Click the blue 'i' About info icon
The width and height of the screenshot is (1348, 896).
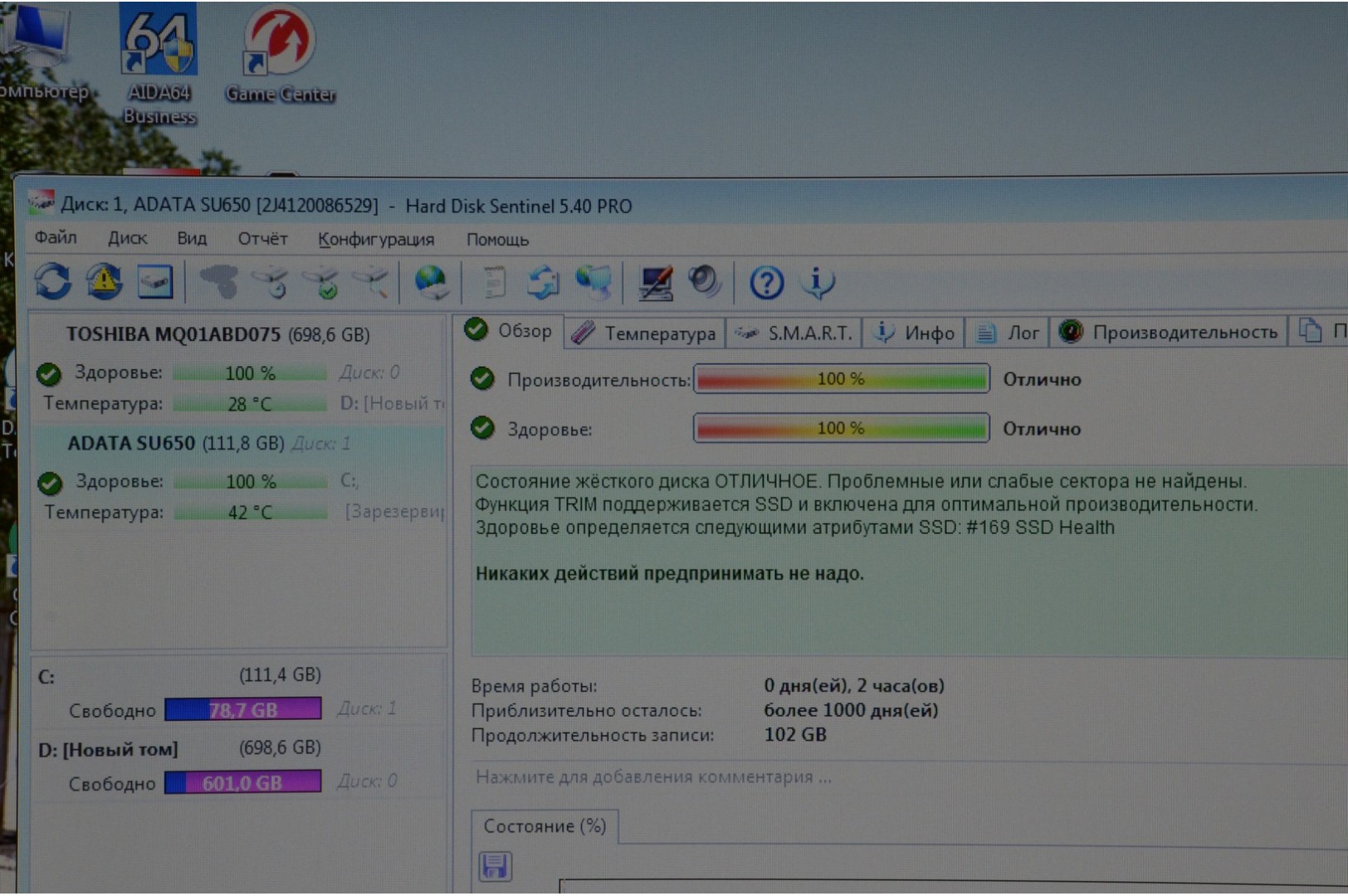click(x=818, y=283)
